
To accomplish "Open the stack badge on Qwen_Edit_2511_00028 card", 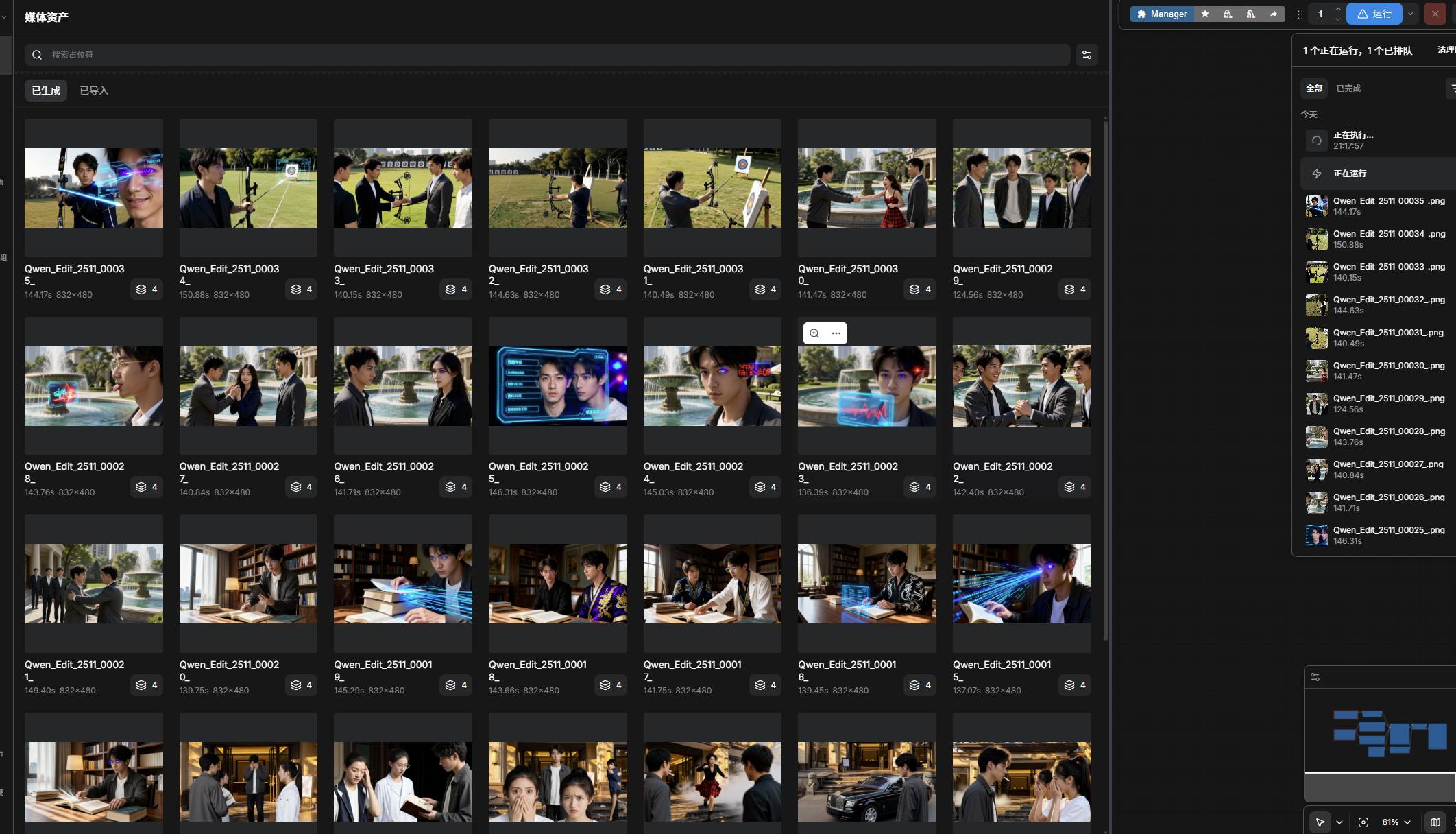I will pyautogui.click(x=147, y=487).
